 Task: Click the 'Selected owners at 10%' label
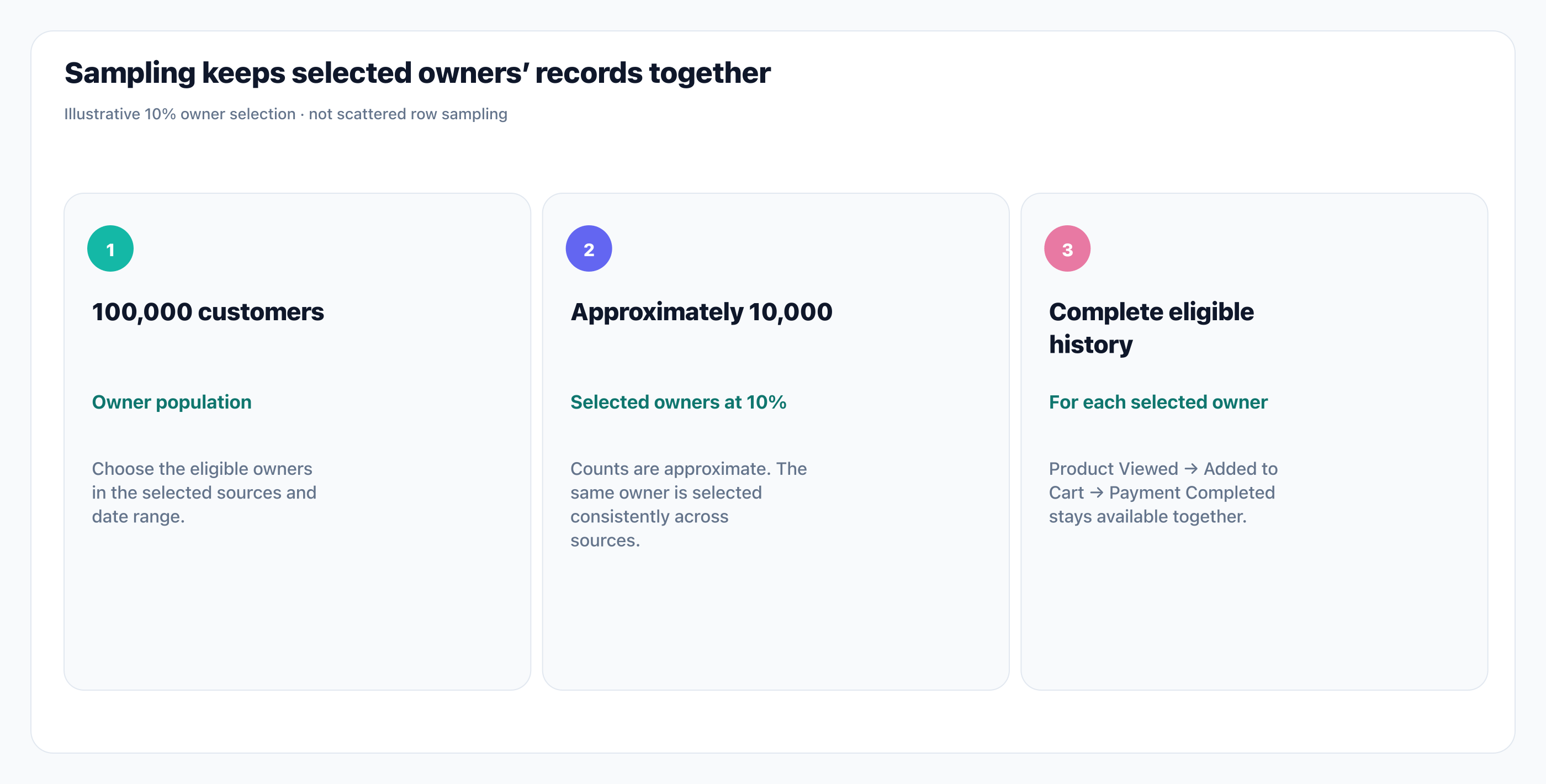678,402
